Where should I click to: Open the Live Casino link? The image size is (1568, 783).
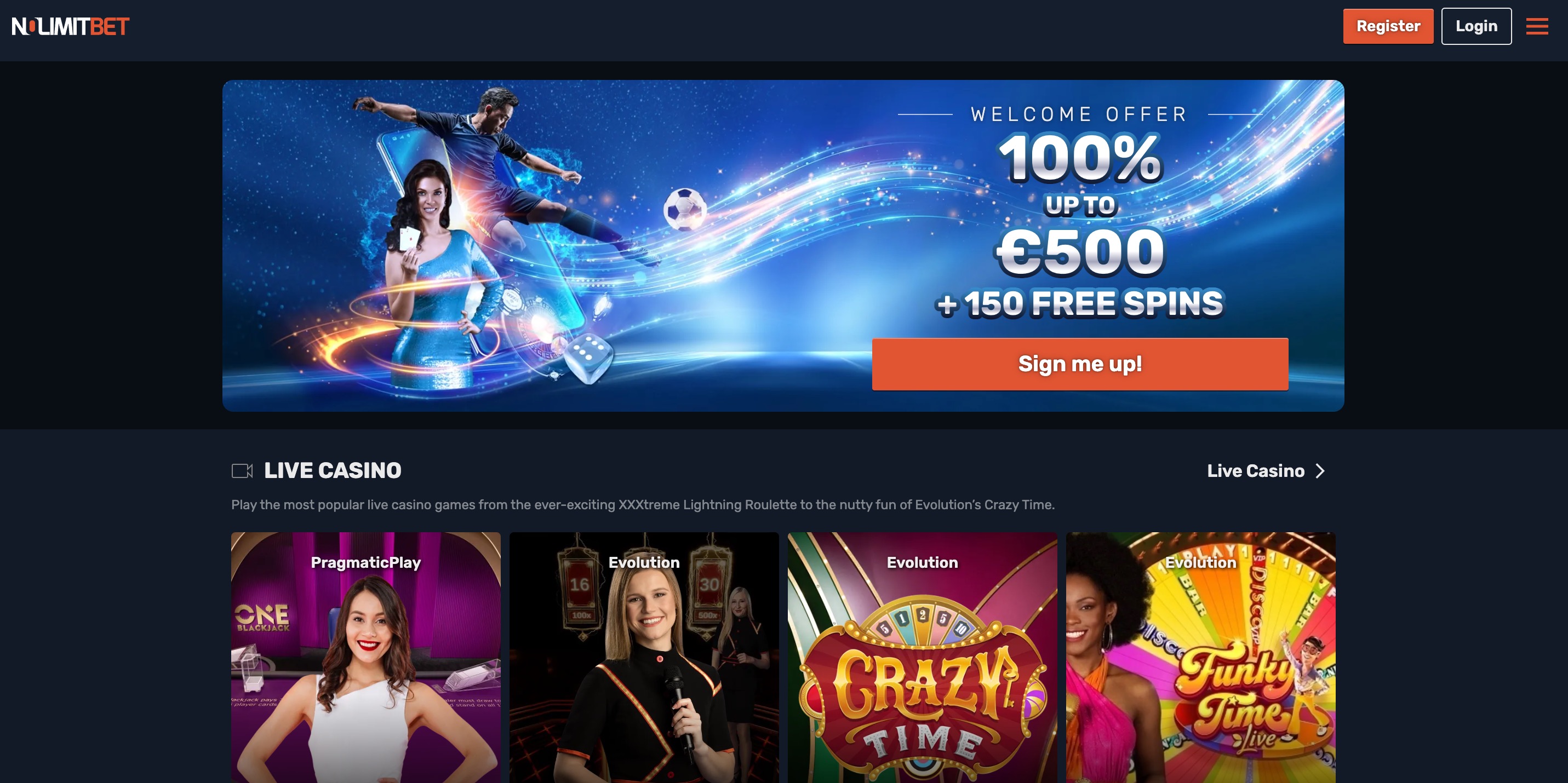click(x=1256, y=471)
